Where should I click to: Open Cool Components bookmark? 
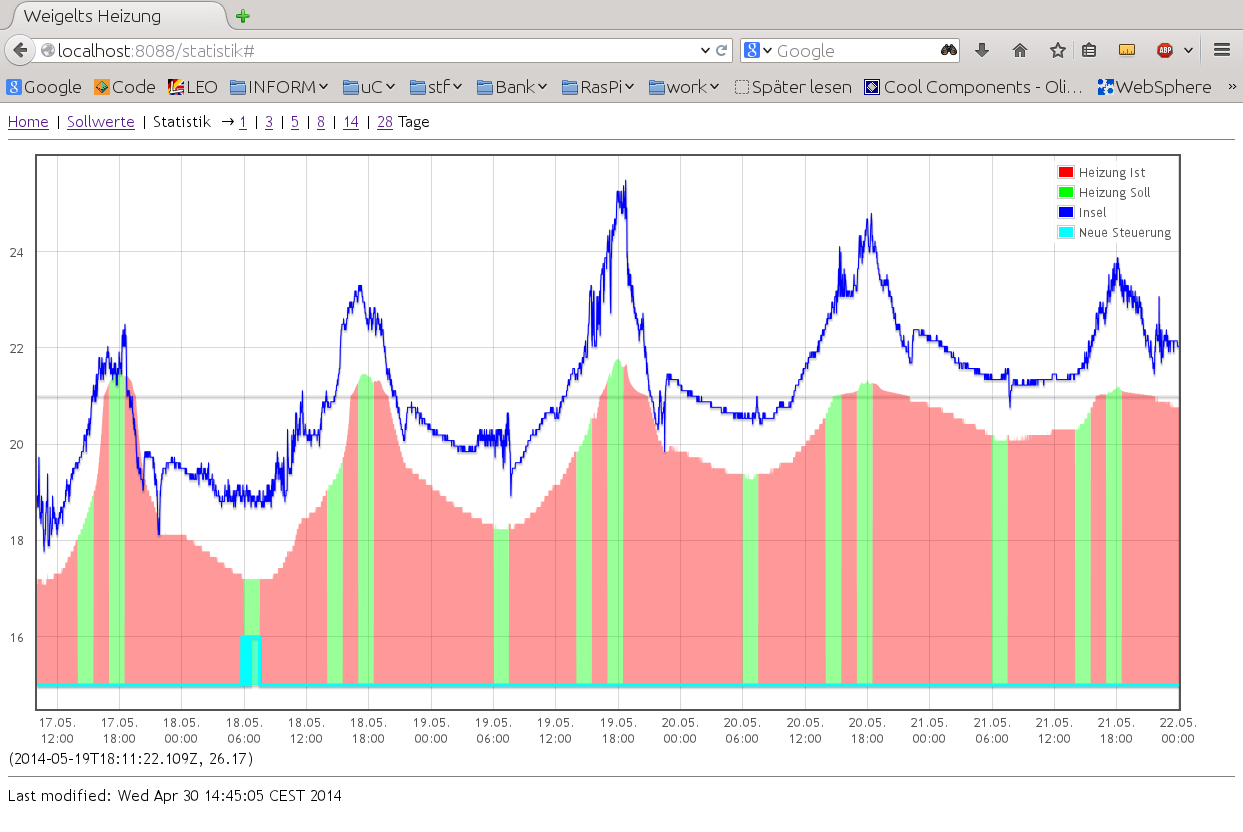pyautogui.click(x=973, y=87)
